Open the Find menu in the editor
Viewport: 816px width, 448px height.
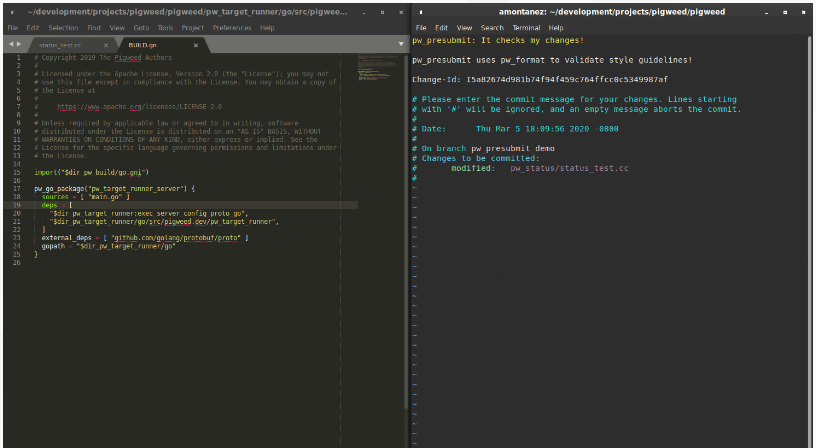pyautogui.click(x=94, y=28)
